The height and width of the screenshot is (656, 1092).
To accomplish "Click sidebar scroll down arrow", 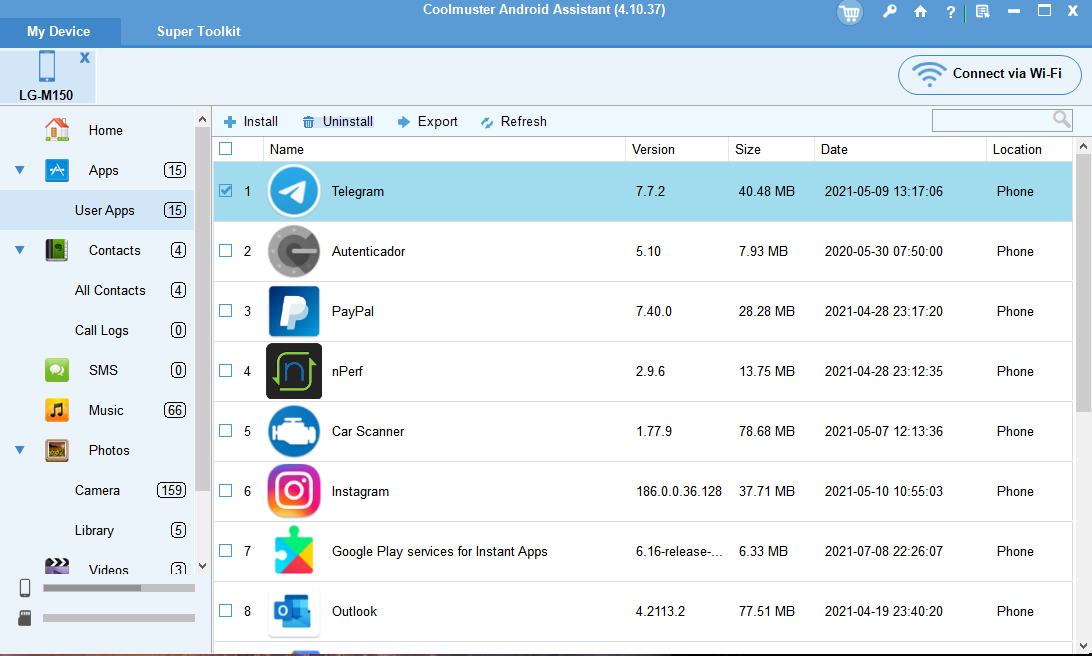I will (x=202, y=566).
